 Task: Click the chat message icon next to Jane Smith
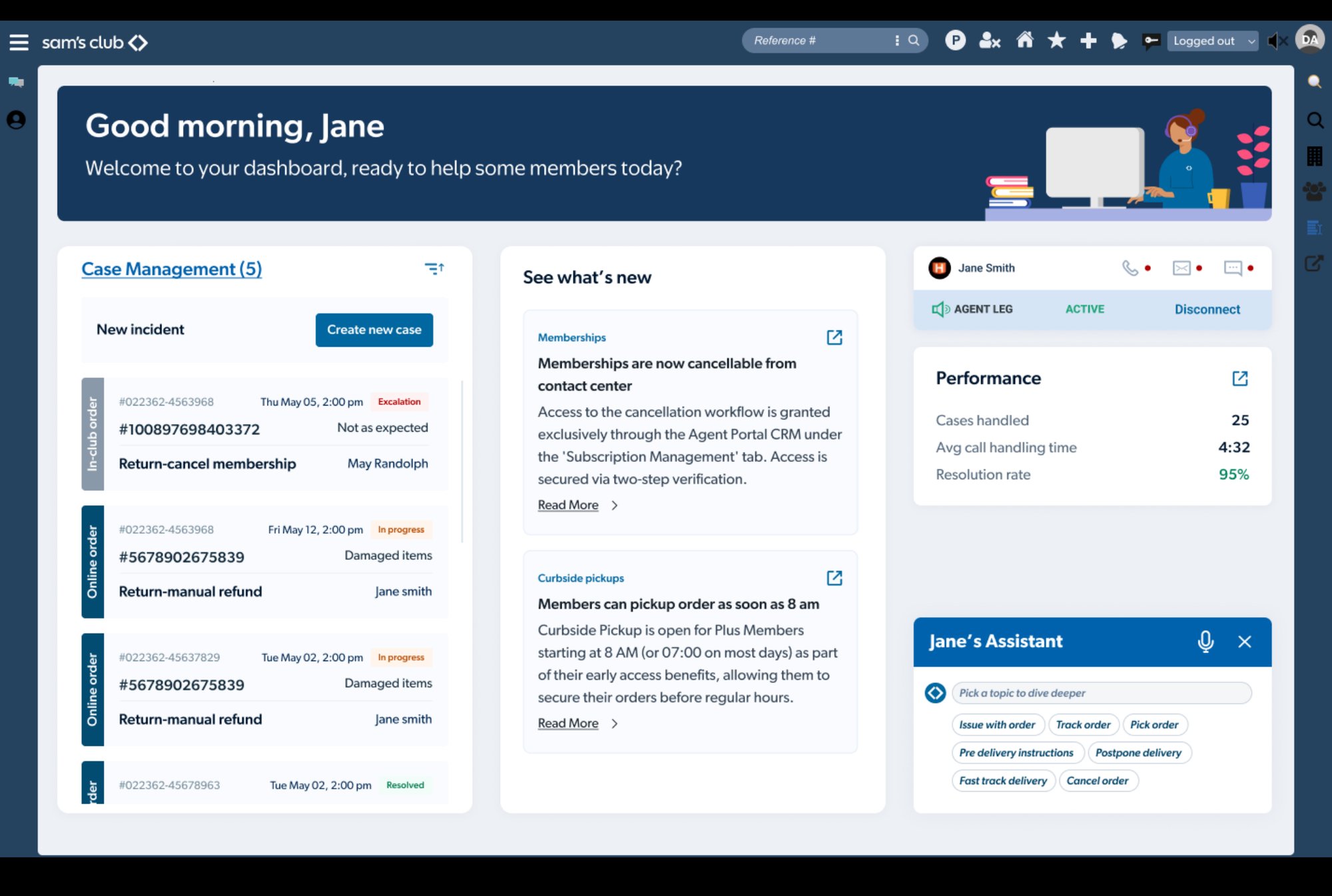[x=1233, y=268]
